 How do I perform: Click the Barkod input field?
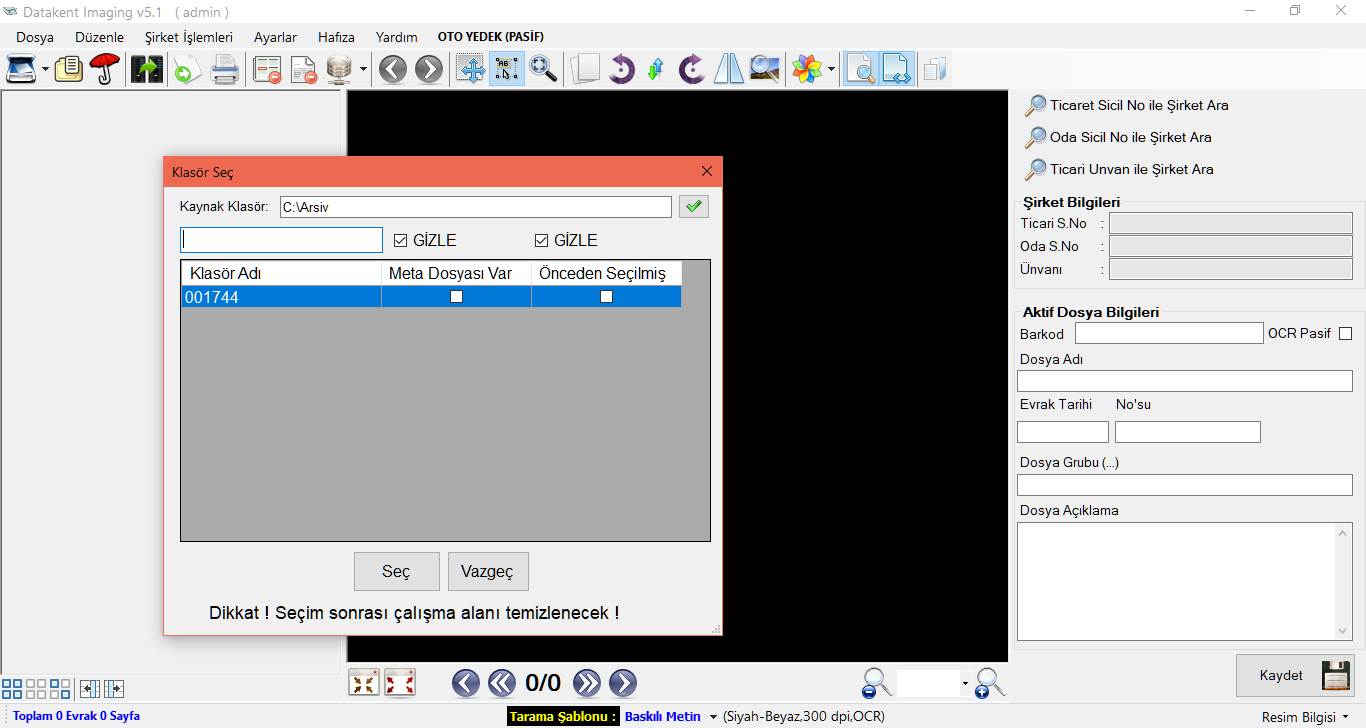coord(1168,333)
